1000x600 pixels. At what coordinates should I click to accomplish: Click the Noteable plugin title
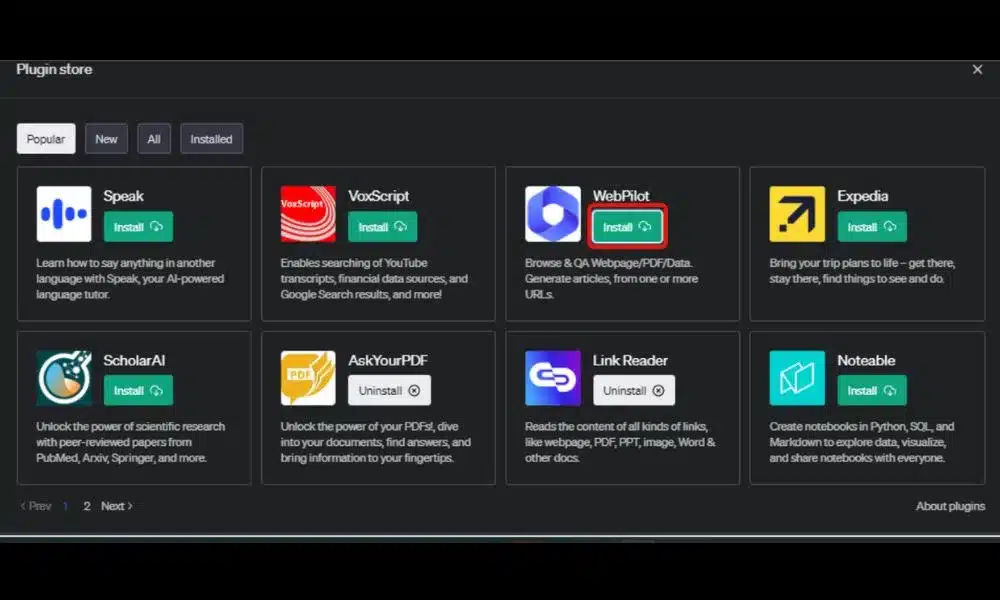click(866, 360)
